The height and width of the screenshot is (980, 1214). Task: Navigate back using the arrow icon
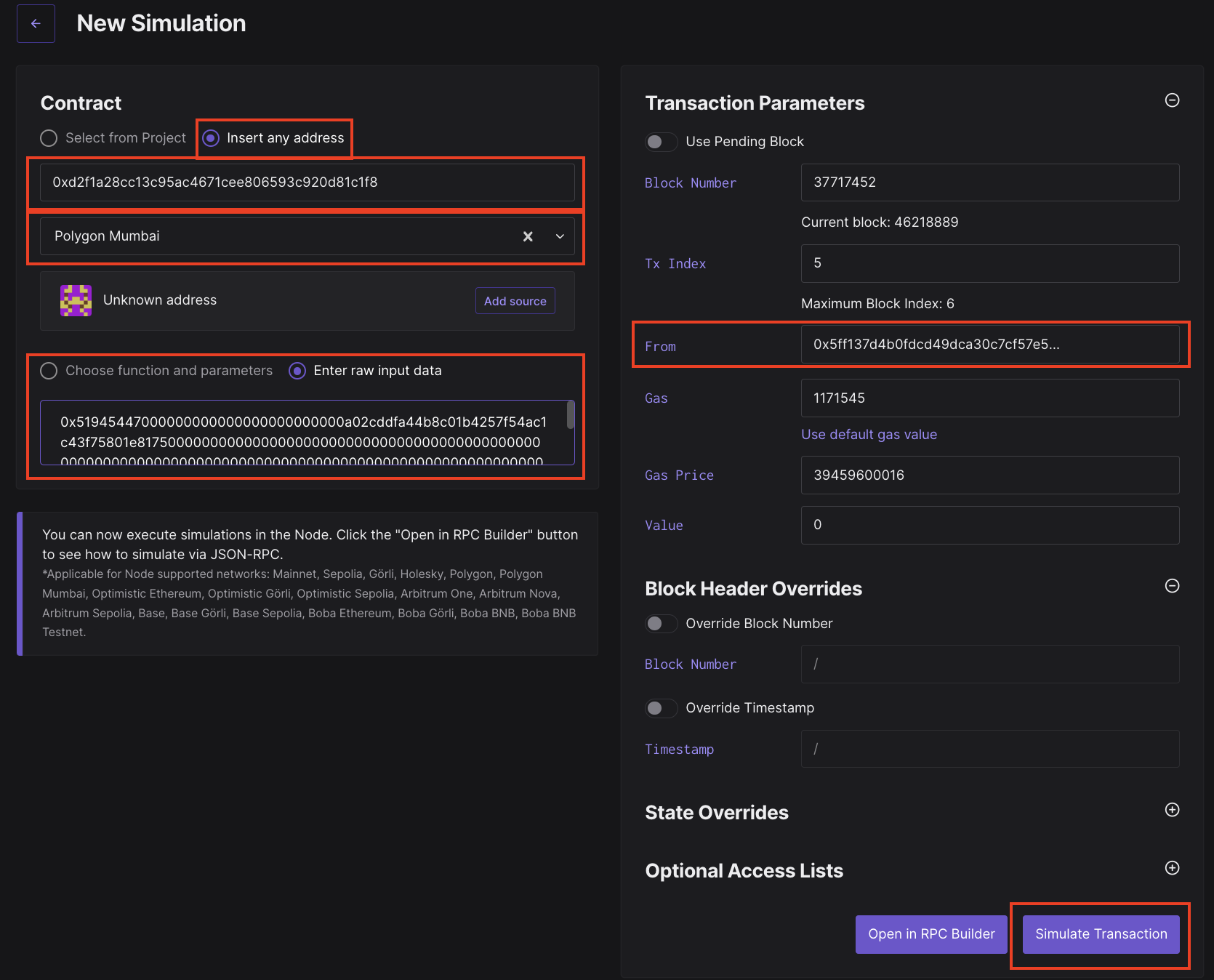[36, 23]
